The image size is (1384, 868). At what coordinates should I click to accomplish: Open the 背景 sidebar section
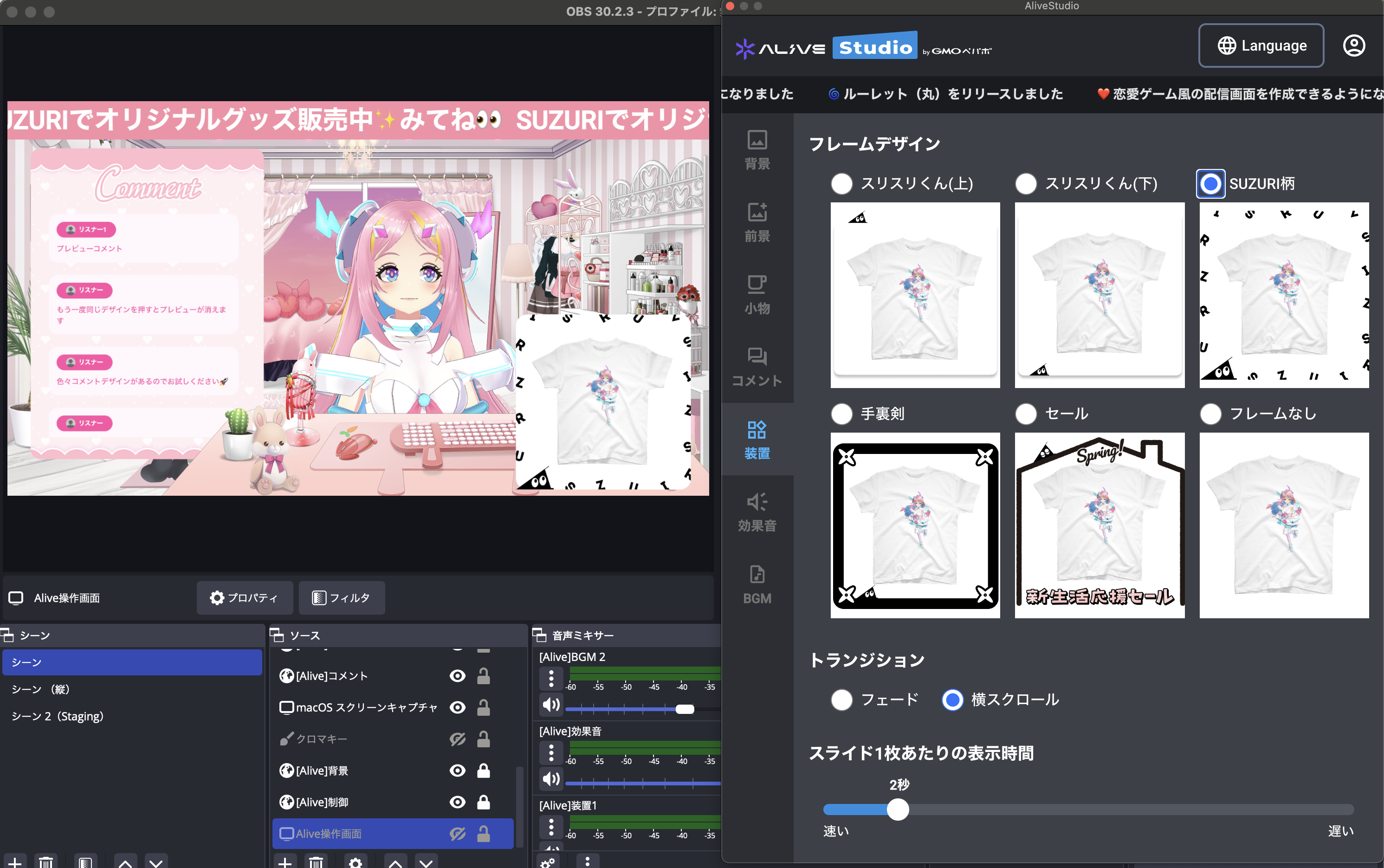coord(757,149)
